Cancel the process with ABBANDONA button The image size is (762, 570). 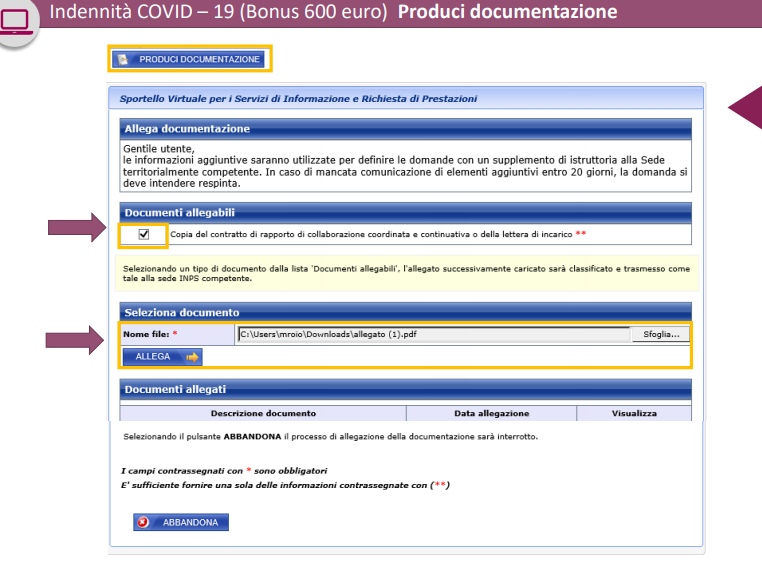click(x=190, y=522)
